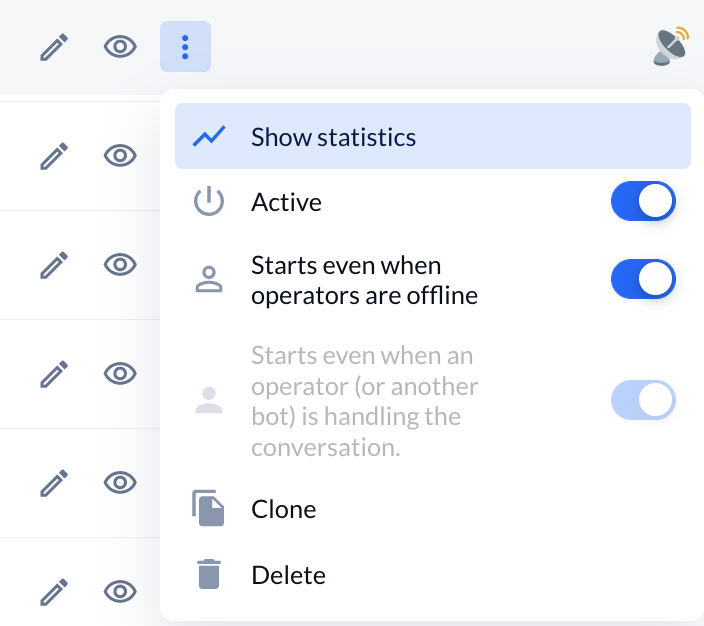
Task: Click the eye preview icon in the second row
Action: click(120, 155)
